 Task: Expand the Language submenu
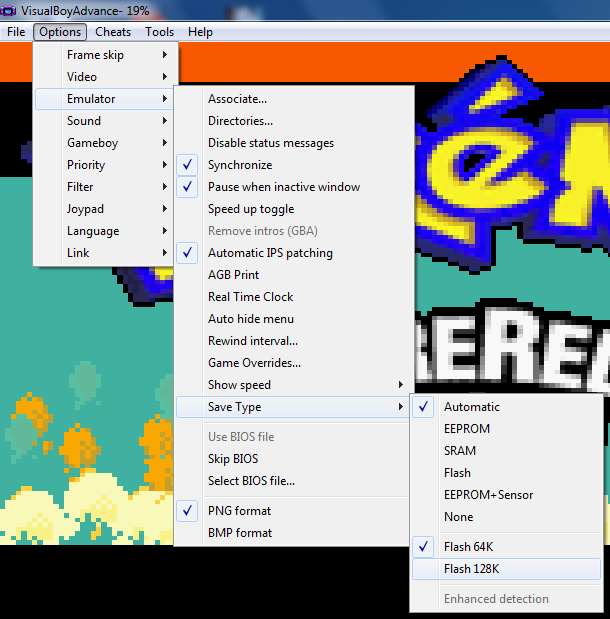[x=104, y=231]
